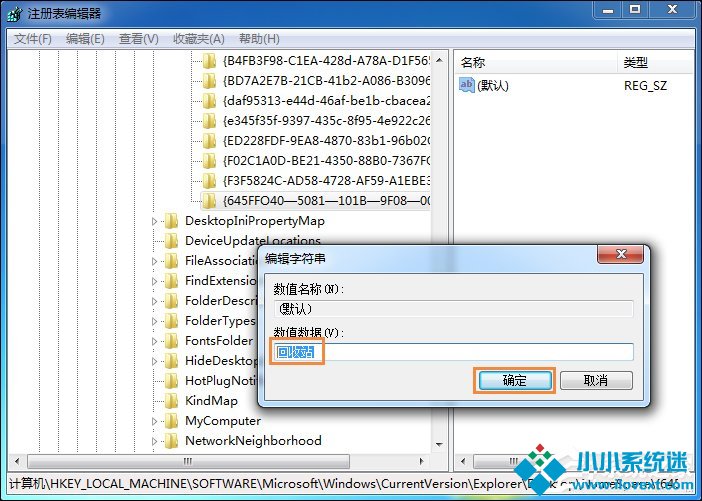Click the FolderDescriptions folder icon

click(171, 300)
